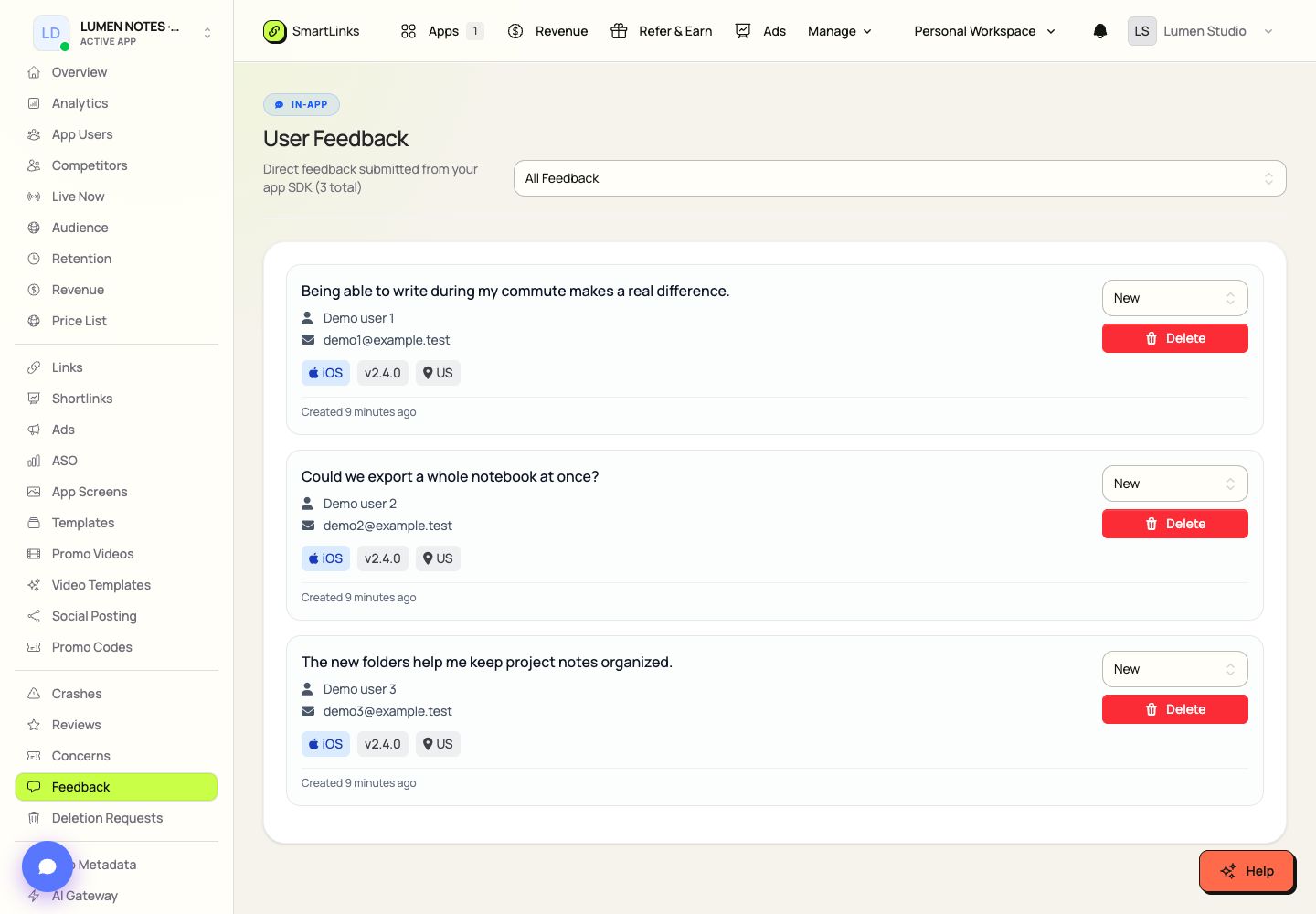
Task: Go to Ads in top navigation
Action: coord(761,31)
